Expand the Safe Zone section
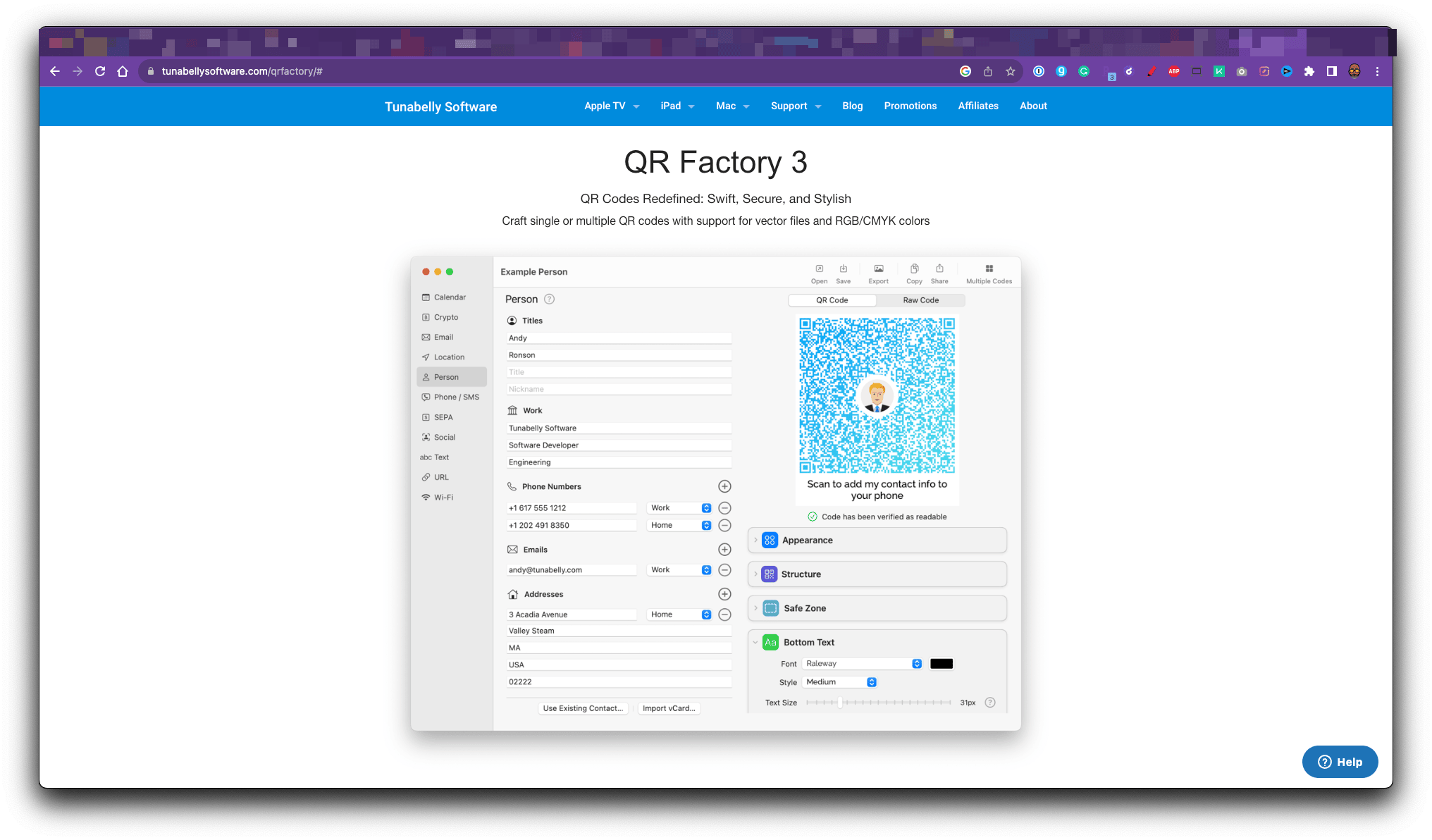 pos(877,608)
